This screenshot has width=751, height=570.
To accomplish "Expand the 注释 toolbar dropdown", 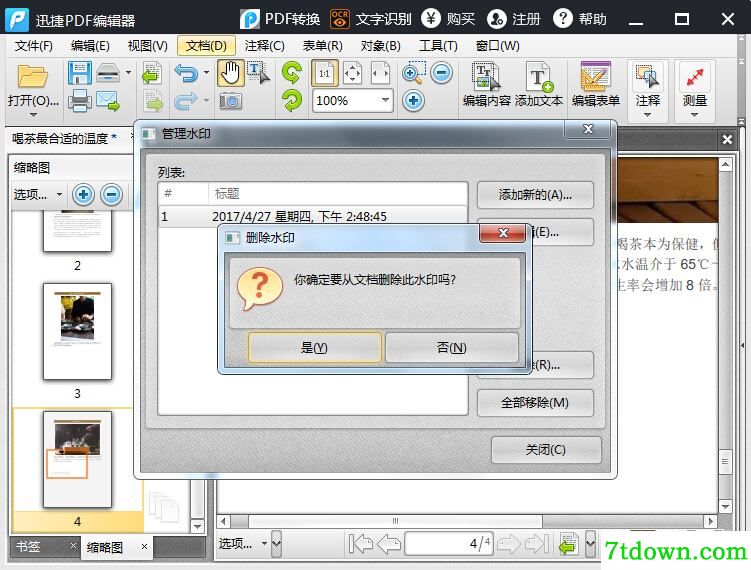I will click(648, 114).
